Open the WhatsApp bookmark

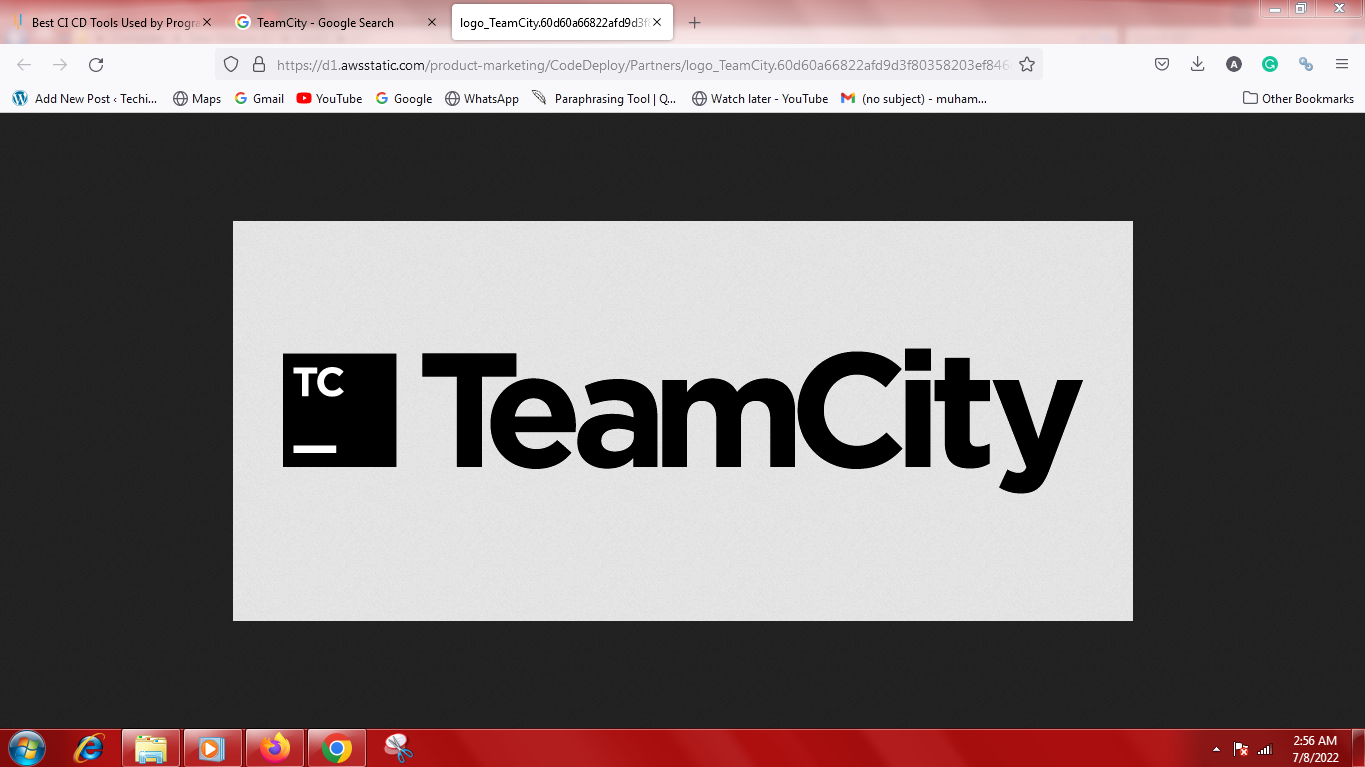pos(482,98)
